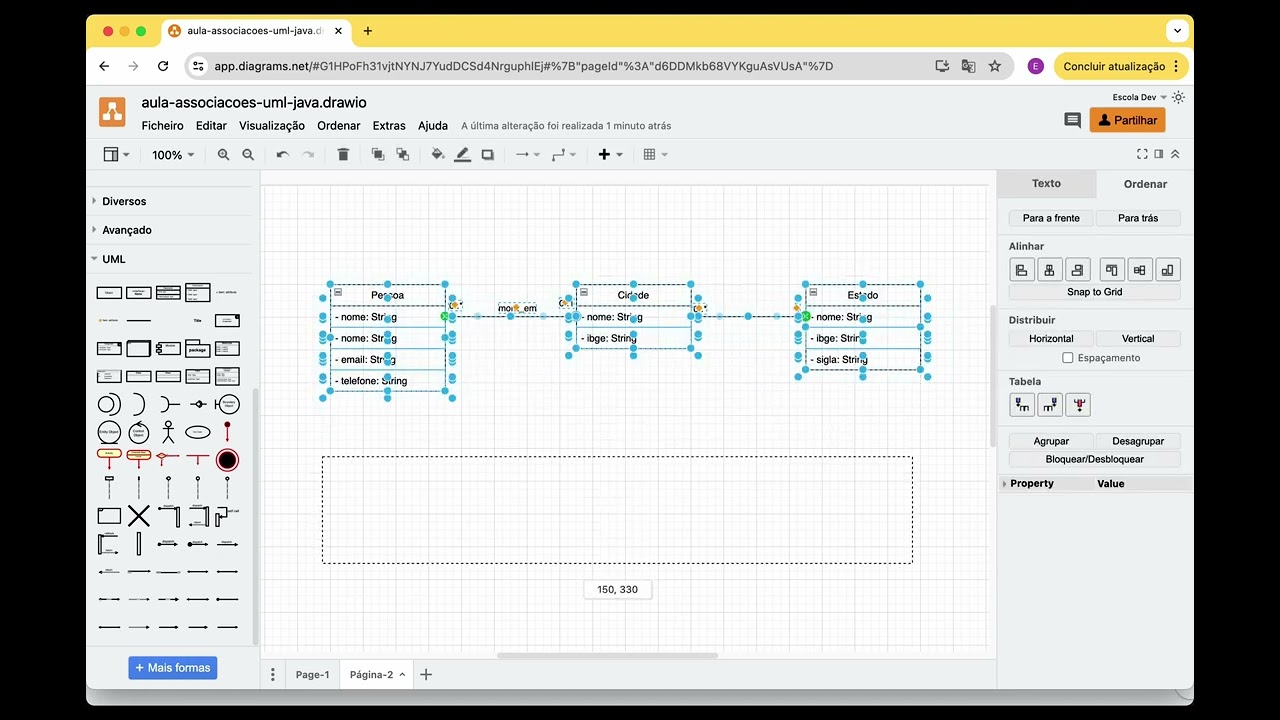The height and width of the screenshot is (720, 1280).
Task: Open the table grid dropdown
Action: coord(656,155)
